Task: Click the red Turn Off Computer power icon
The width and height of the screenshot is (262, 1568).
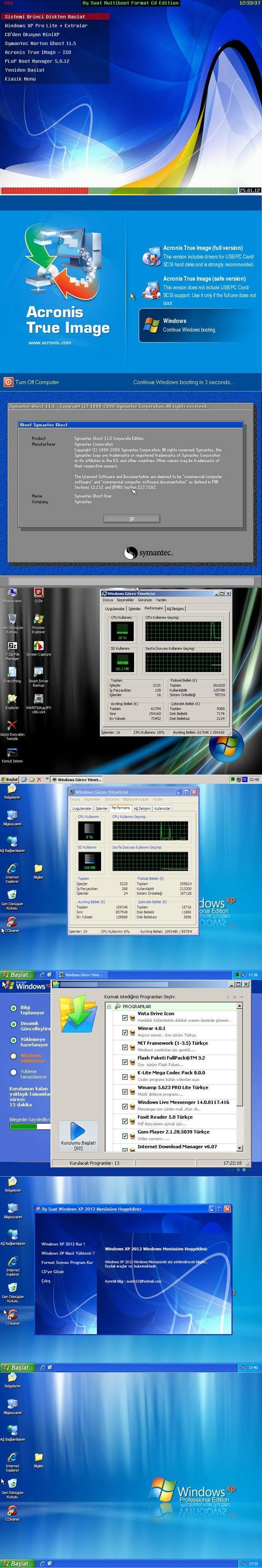Action: (9, 382)
